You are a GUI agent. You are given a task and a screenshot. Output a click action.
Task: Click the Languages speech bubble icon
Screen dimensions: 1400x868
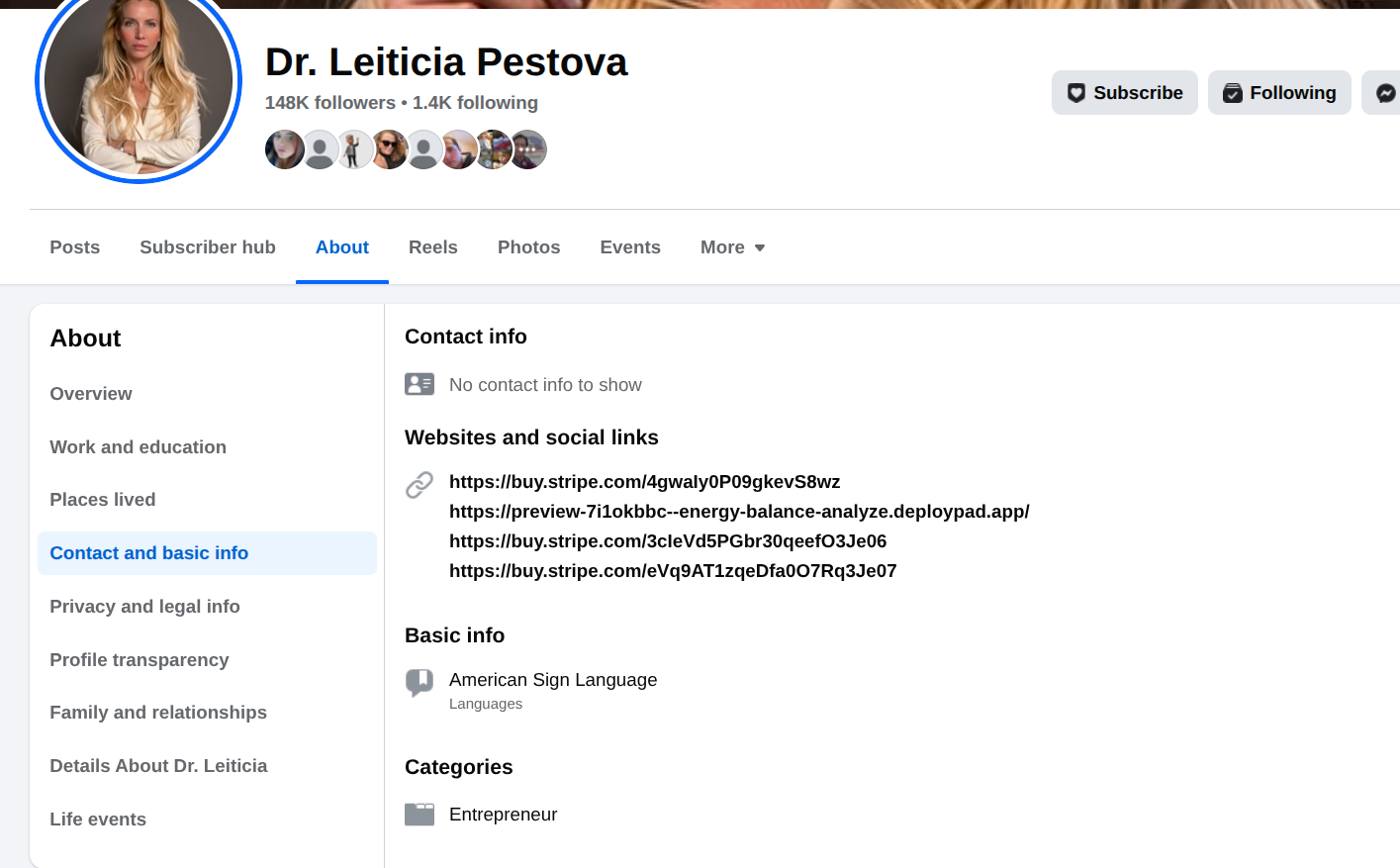[420, 682]
